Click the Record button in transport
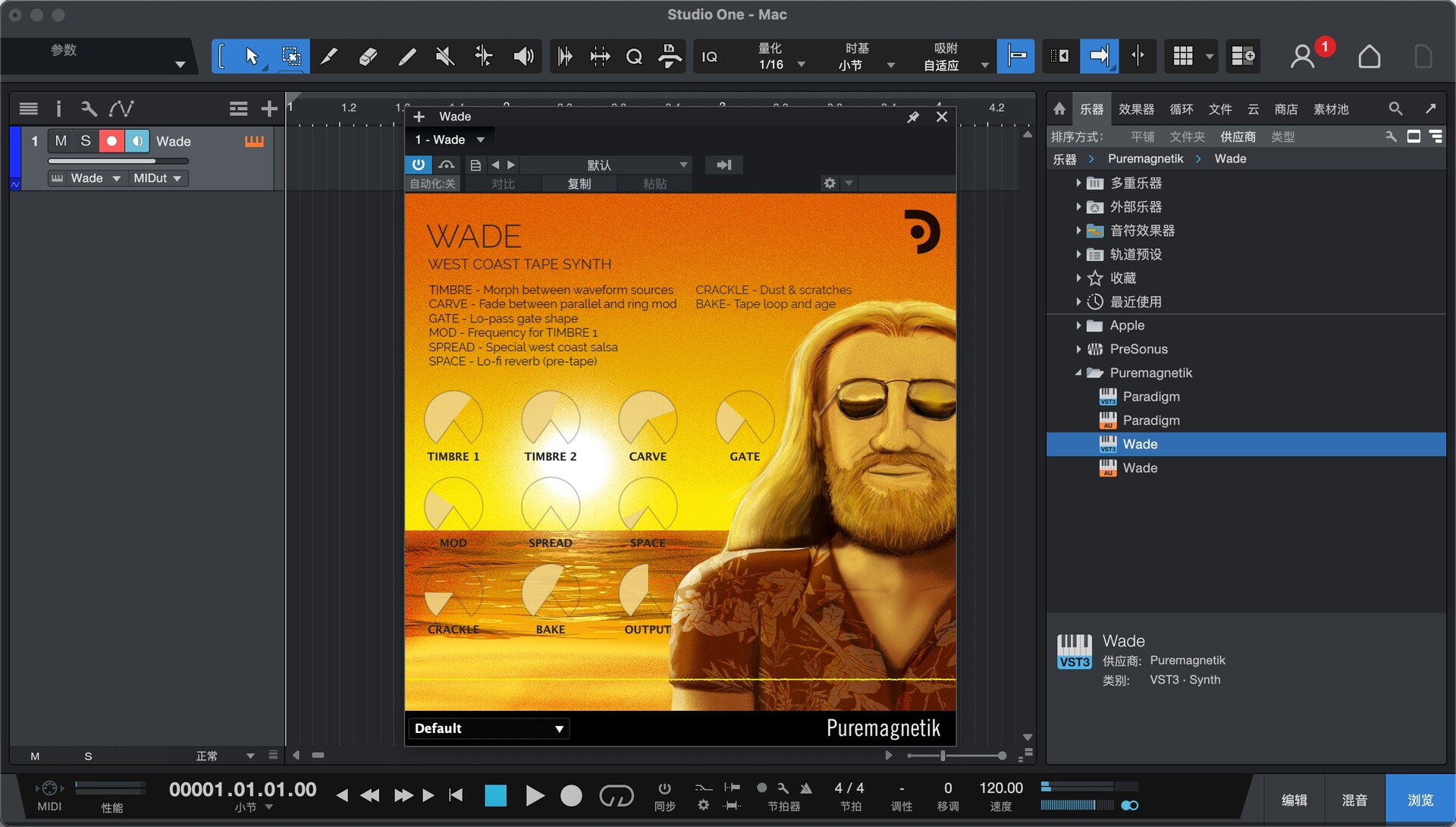 571,795
